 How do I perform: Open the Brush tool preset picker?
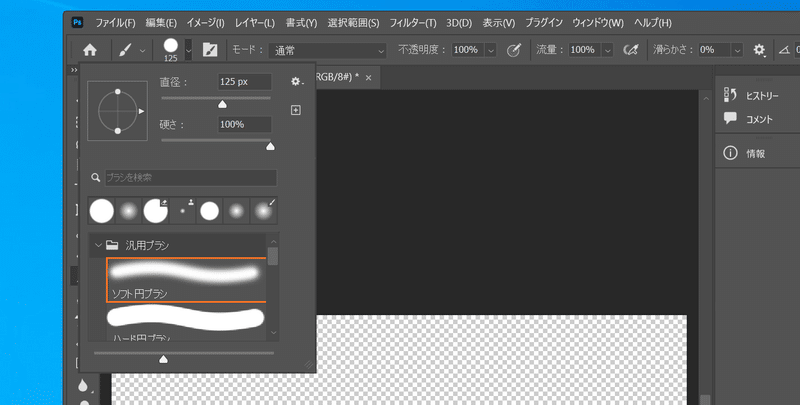(x=126, y=50)
